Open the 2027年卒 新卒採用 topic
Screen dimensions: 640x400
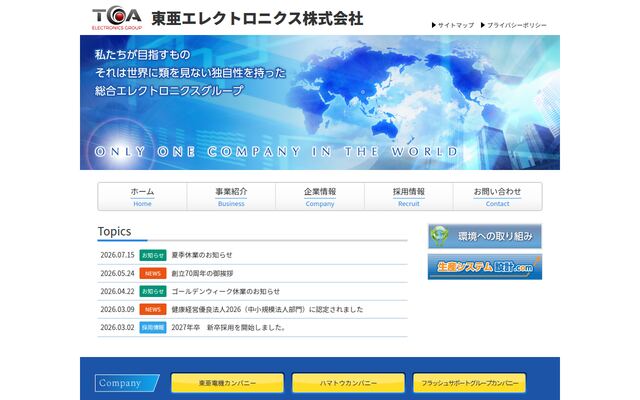point(229,327)
